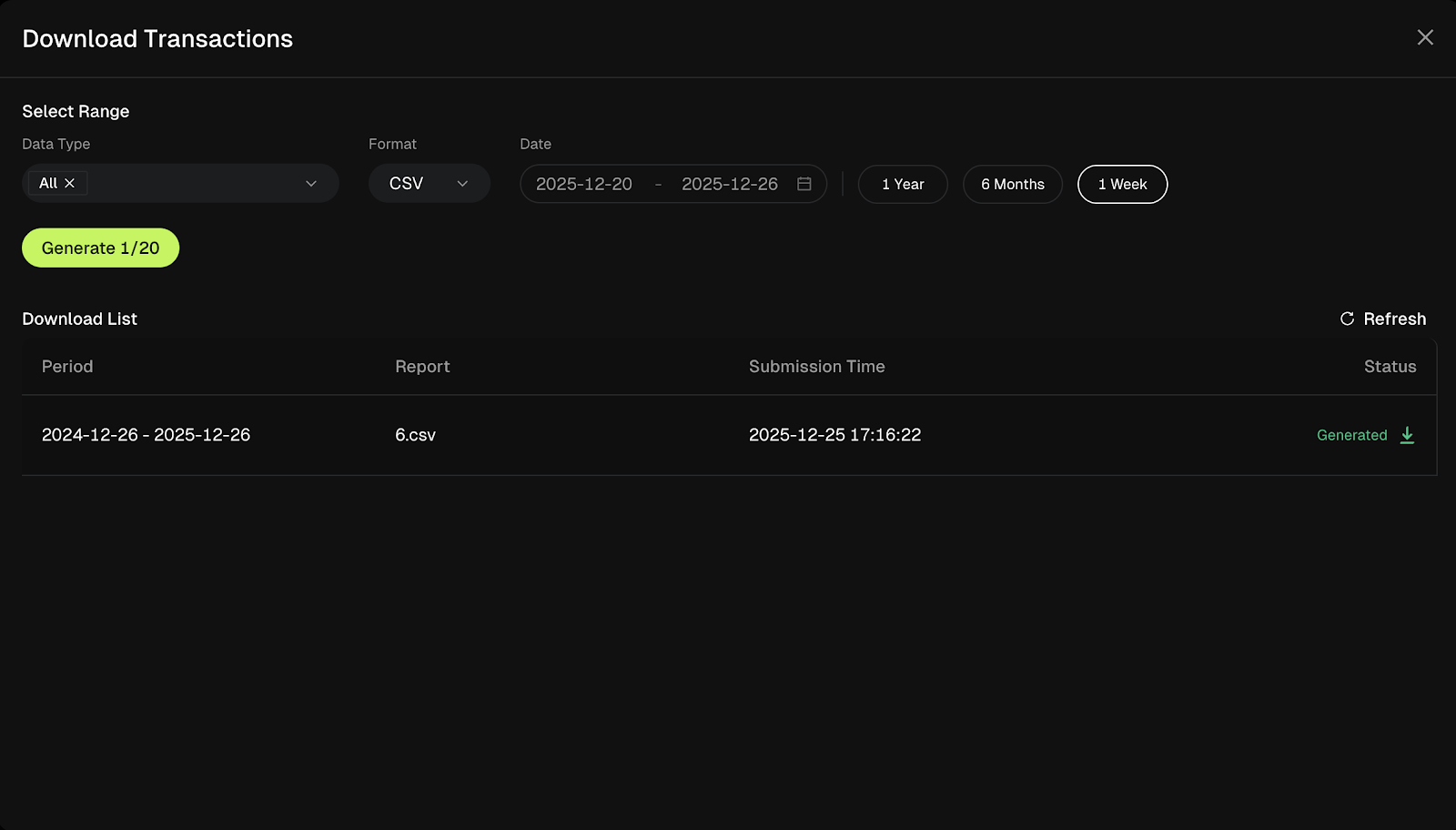Click the Generated status link
The width and height of the screenshot is (1456, 830).
(x=1351, y=435)
